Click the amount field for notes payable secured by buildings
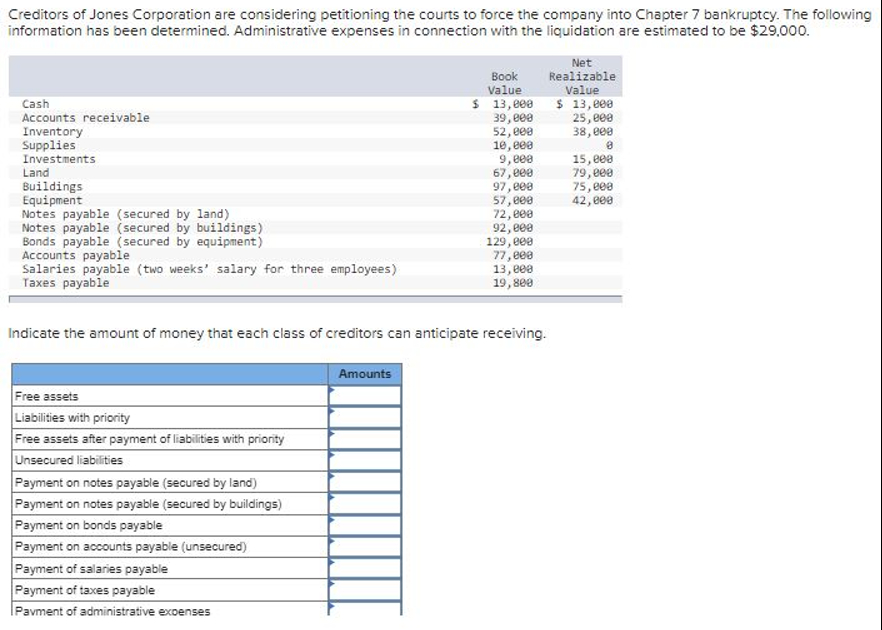 click(x=364, y=503)
